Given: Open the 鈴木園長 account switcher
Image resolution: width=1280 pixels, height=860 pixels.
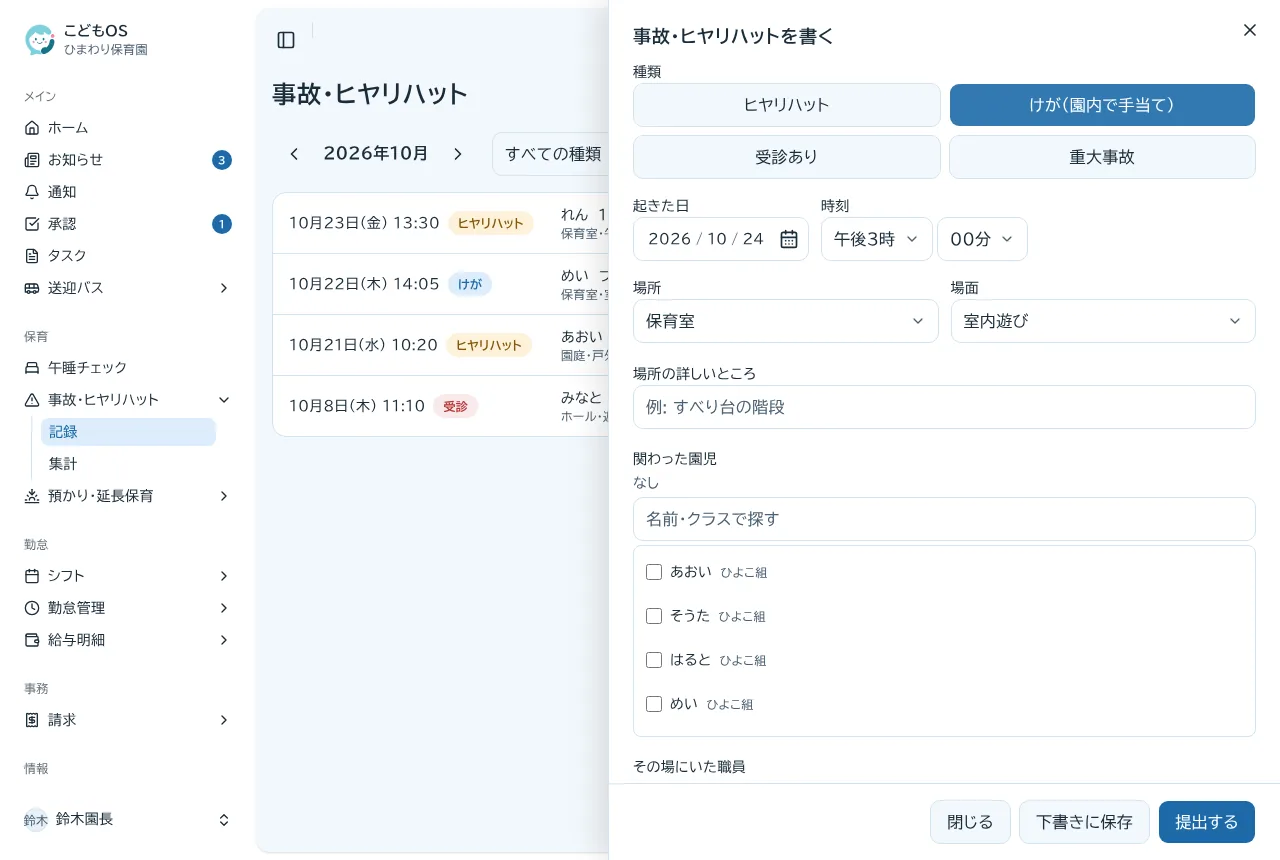Looking at the screenshot, I should (x=128, y=820).
